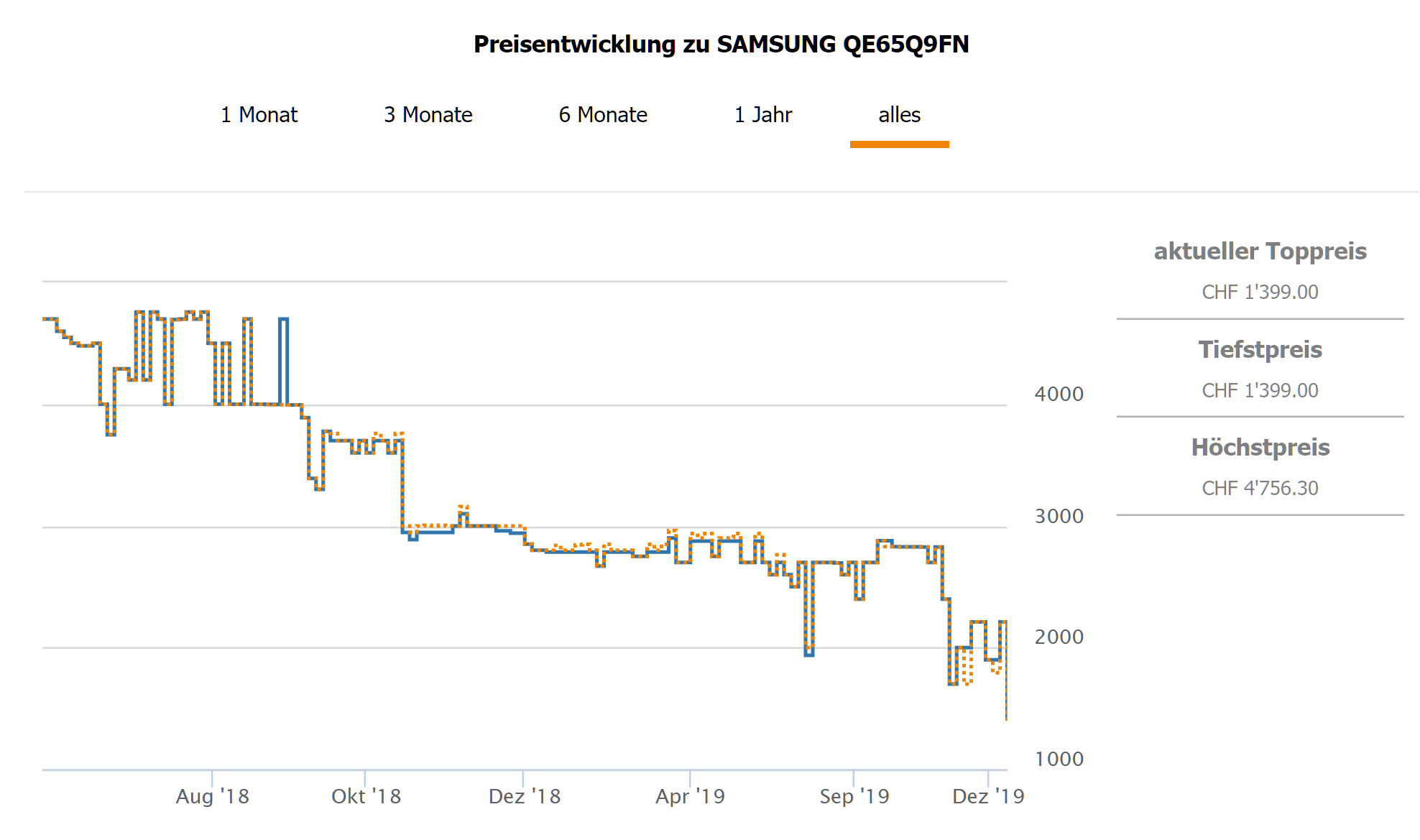Switch to the 3 Monate range
This screenshot has width=1420, height=840.
428,115
